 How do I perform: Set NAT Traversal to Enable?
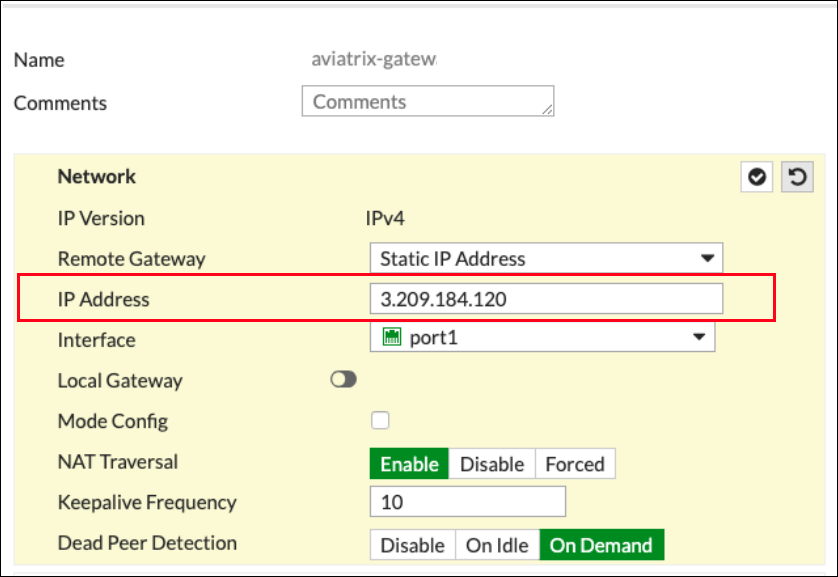409,464
